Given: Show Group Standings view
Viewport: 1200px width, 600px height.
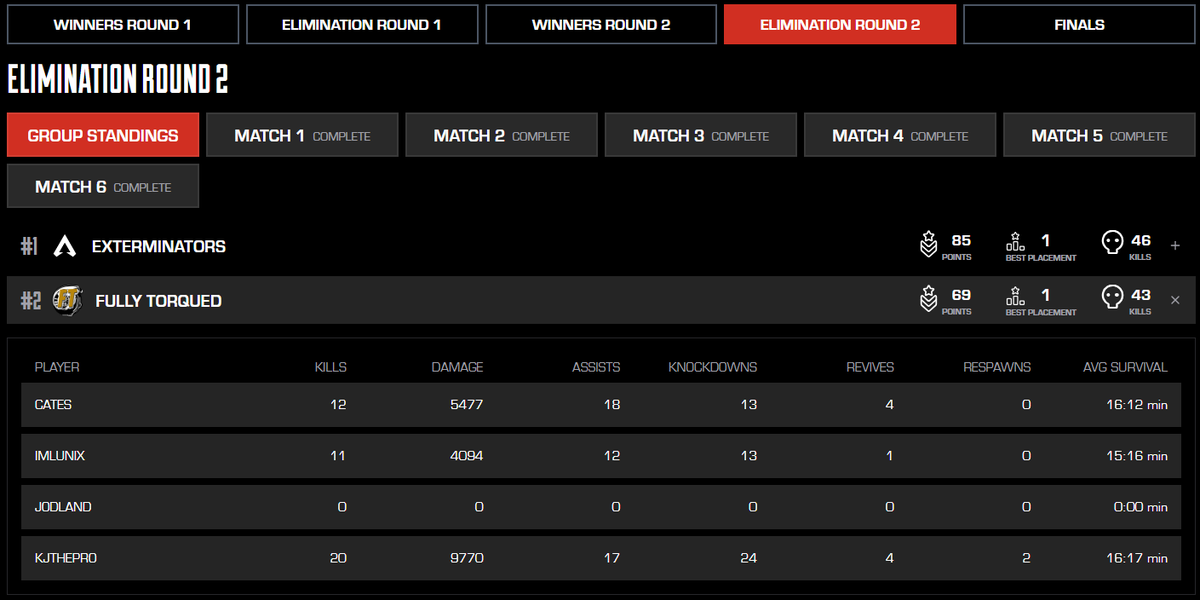Looking at the screenshot, I should [103, 135].
